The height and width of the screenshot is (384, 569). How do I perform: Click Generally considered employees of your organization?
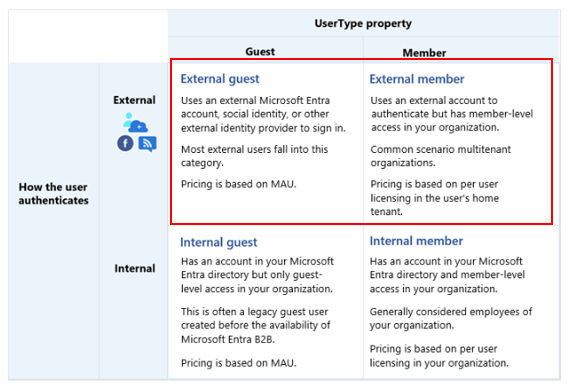pyautogui.click(x=451, y=318)
